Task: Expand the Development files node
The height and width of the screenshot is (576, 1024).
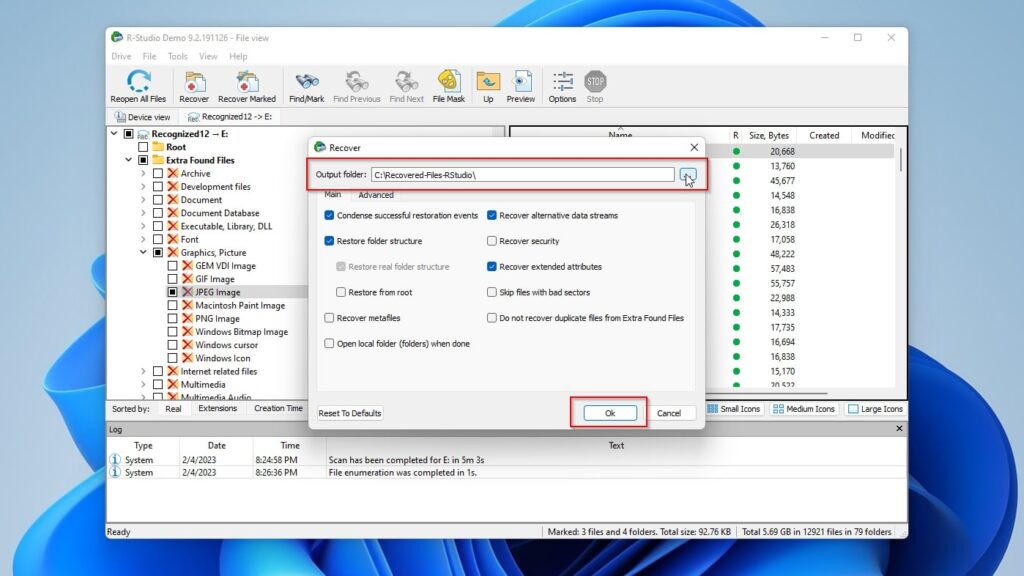Action: coord(143,186)
